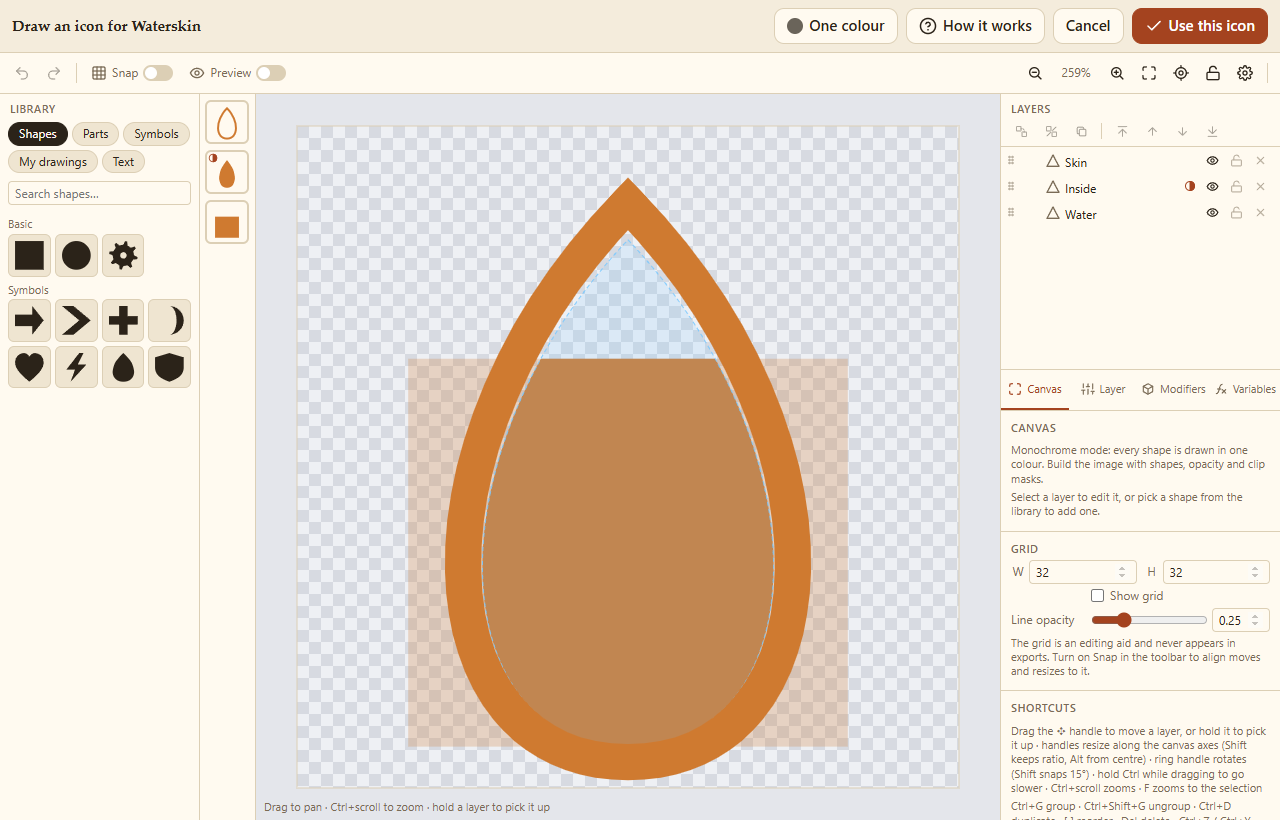The width and height of the screenshot is (1280, 820).
Task: Hide the Skin layer via eye icon
Action: 1212,161
